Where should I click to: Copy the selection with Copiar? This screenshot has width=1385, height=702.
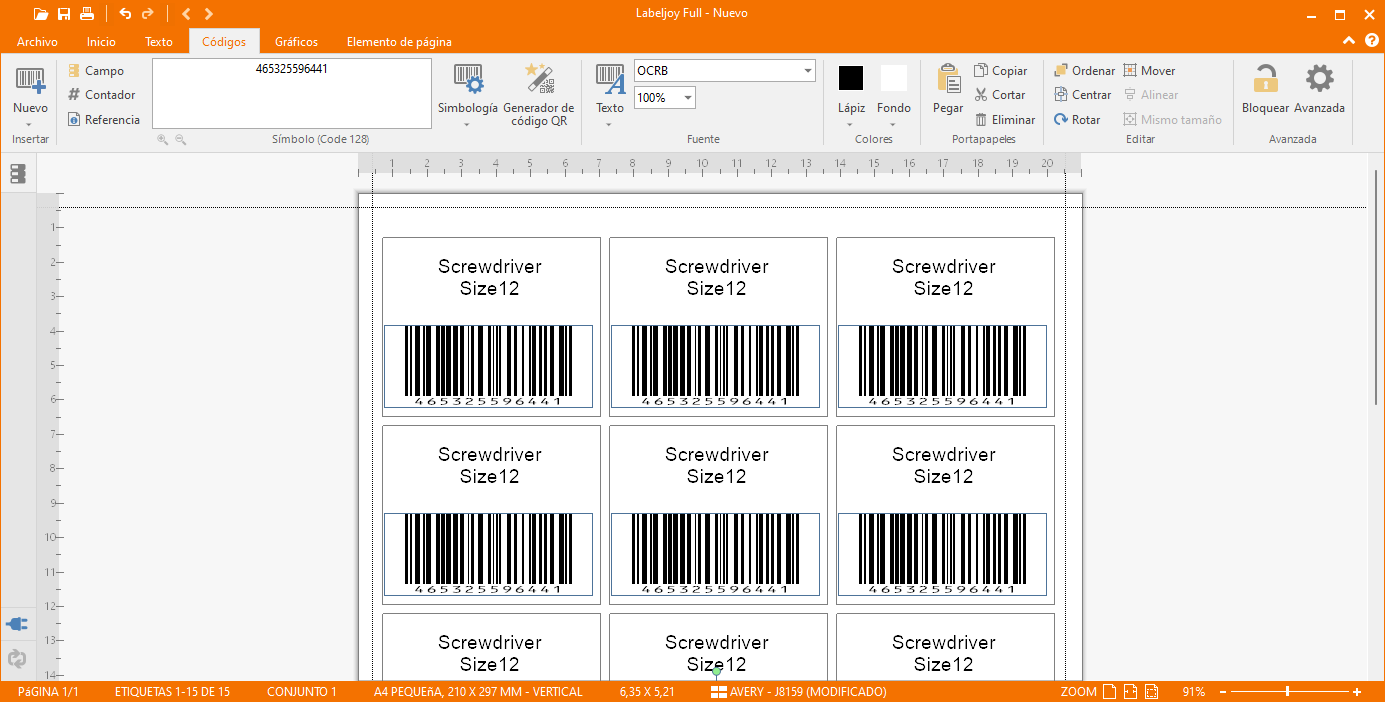point(1000,71)
